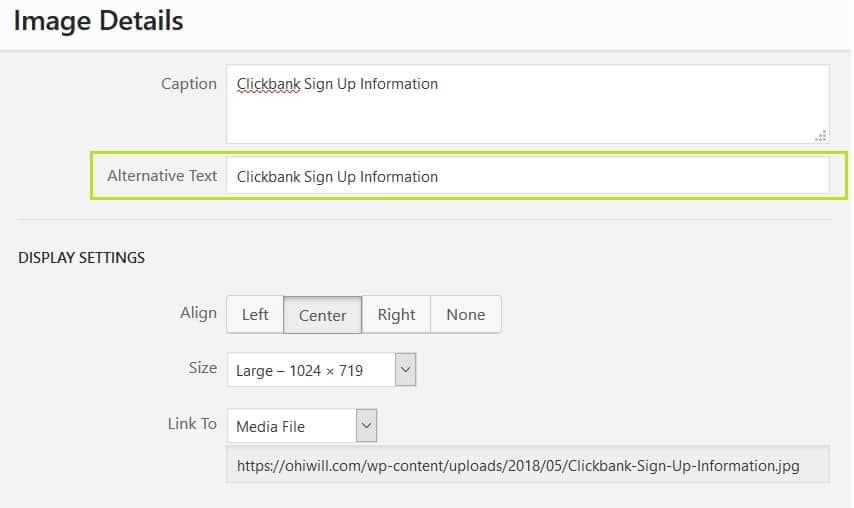Click the Alternative Text input field
Viewport: 854px width, 508px height.
pos(528,175)
